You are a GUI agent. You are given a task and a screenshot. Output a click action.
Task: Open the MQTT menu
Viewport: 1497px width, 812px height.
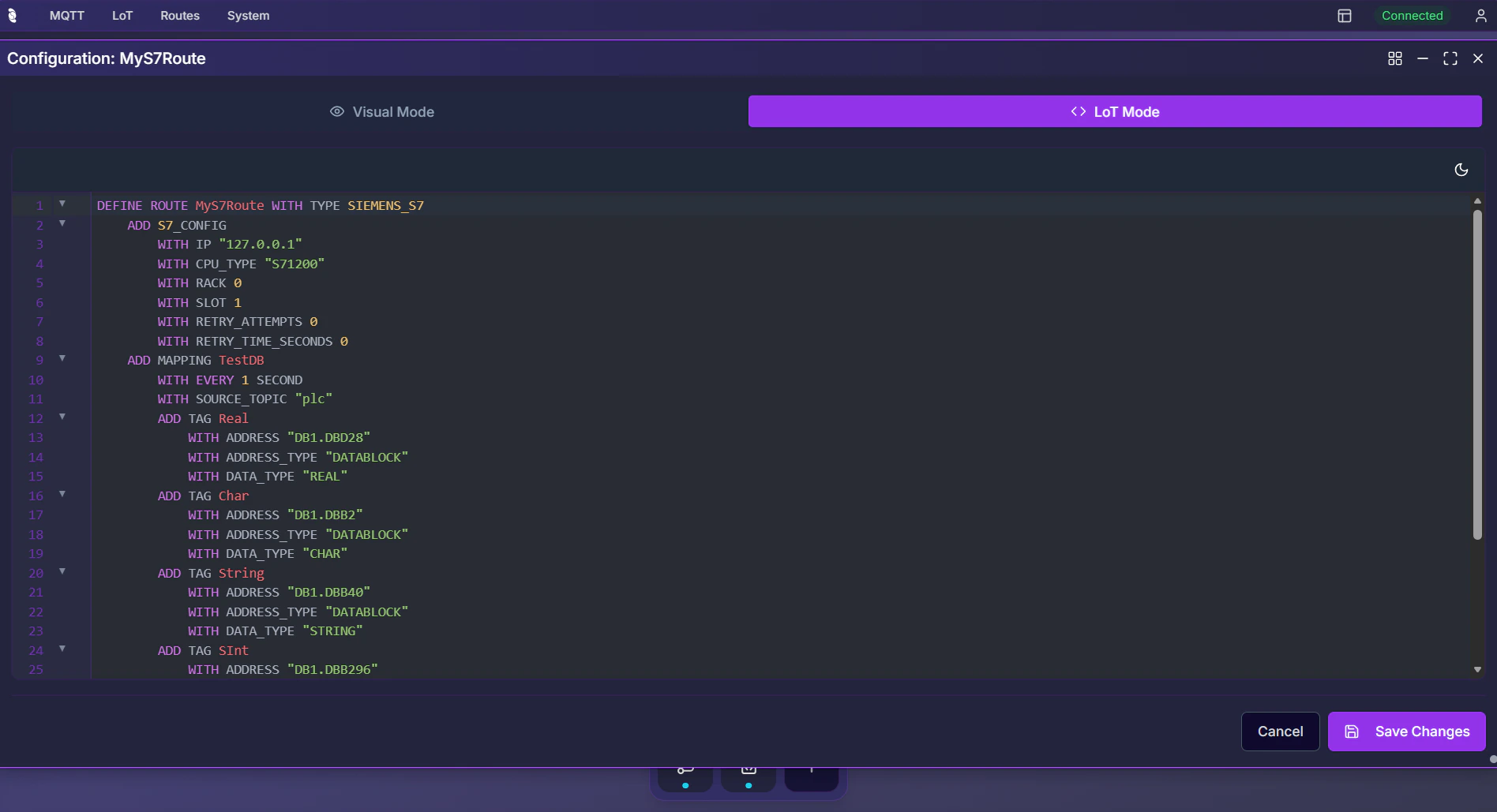click(x=67, y=16)
